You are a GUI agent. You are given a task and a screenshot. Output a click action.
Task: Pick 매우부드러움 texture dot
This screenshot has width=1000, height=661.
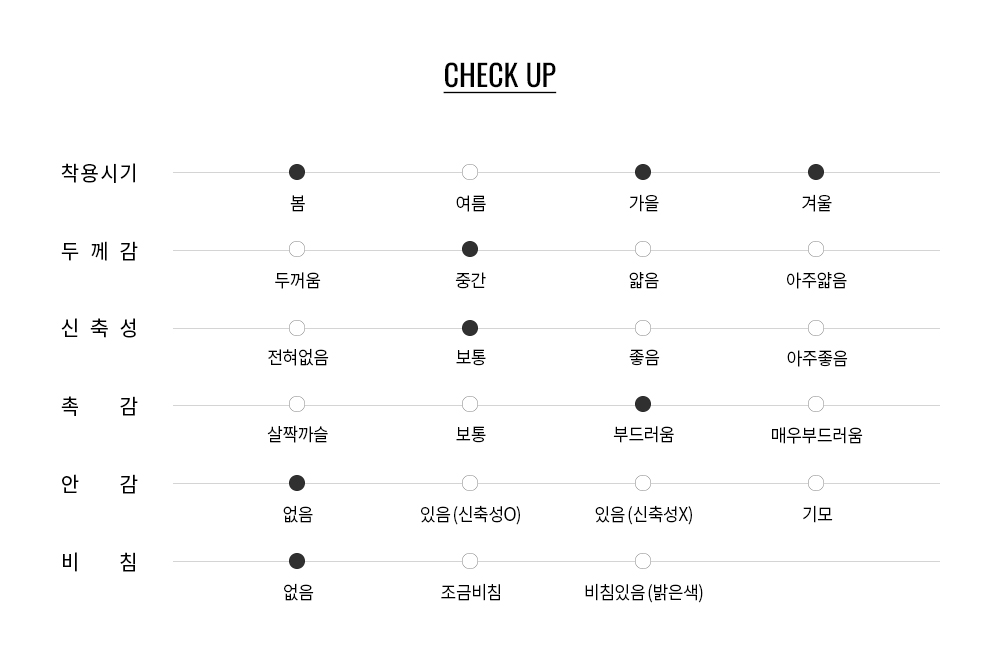click(816, 404)
